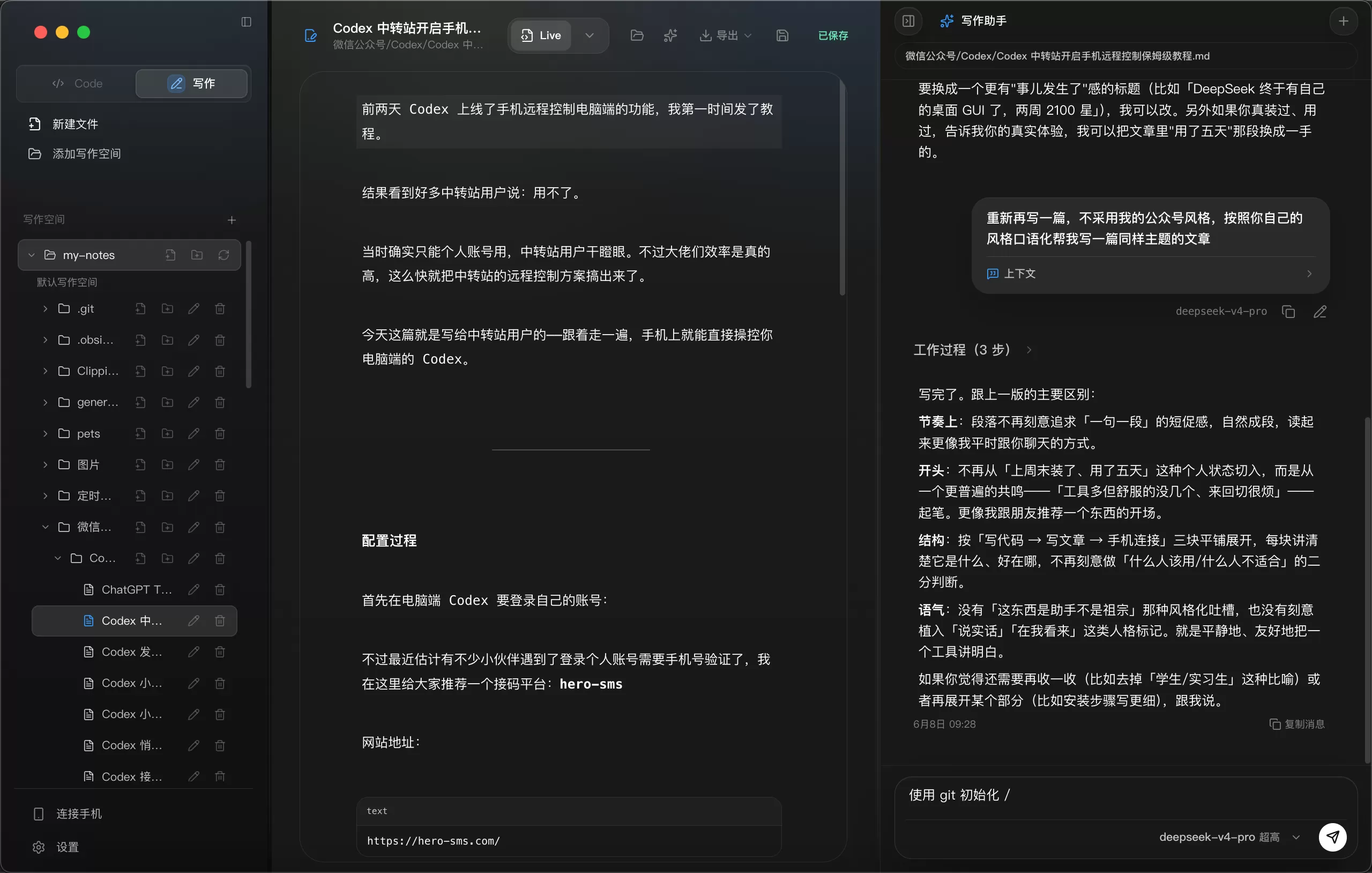Click the AI sparkle icon in toolbar
The width and height of the screenshot is (1372, 873).
point(670,35)
